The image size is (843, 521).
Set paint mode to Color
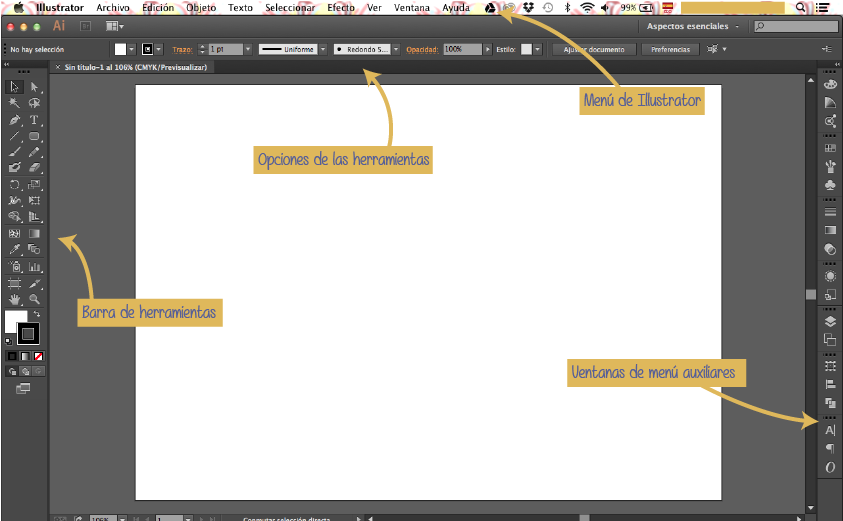[12, 356]
